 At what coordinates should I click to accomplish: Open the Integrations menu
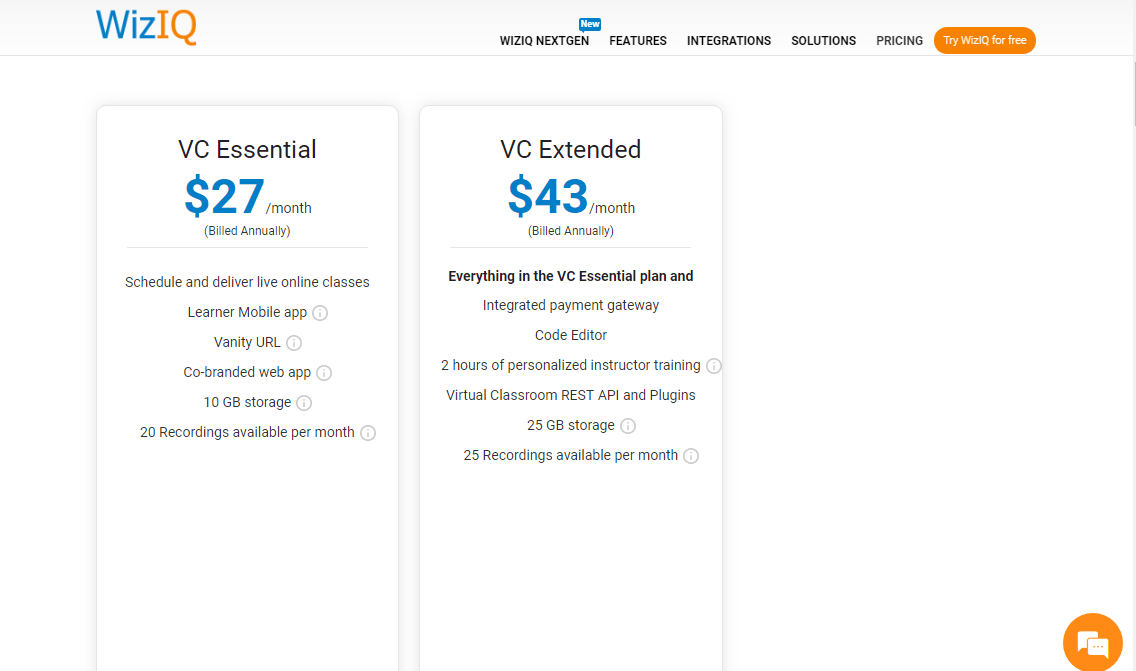729,41
